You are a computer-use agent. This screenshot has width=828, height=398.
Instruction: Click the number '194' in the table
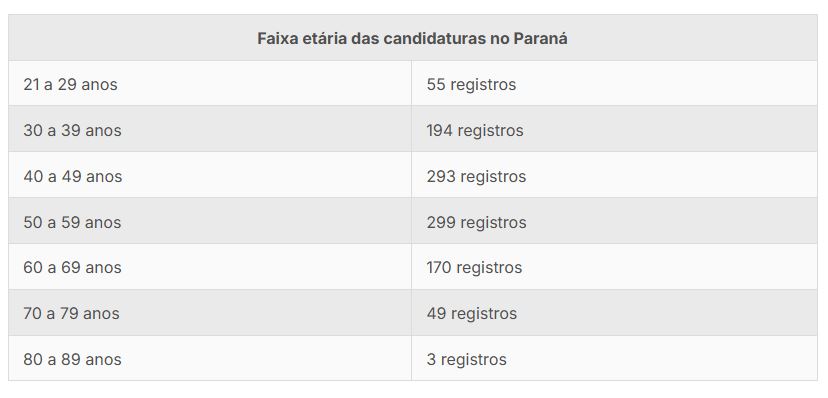pos(439,130)
